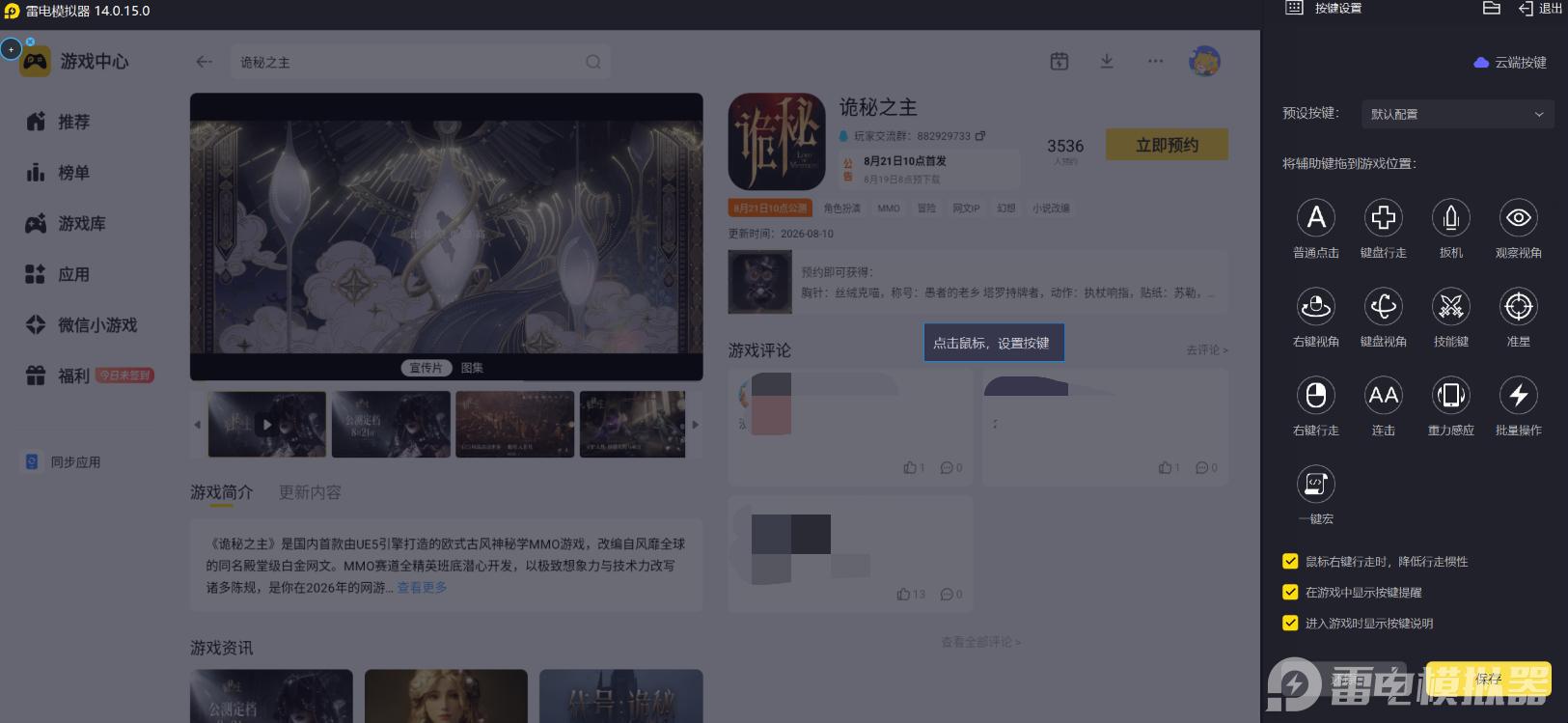Toggle 进入游戏时显示按键说明 checkbox
The image size is (1568, 723).
pos(1290,623)
